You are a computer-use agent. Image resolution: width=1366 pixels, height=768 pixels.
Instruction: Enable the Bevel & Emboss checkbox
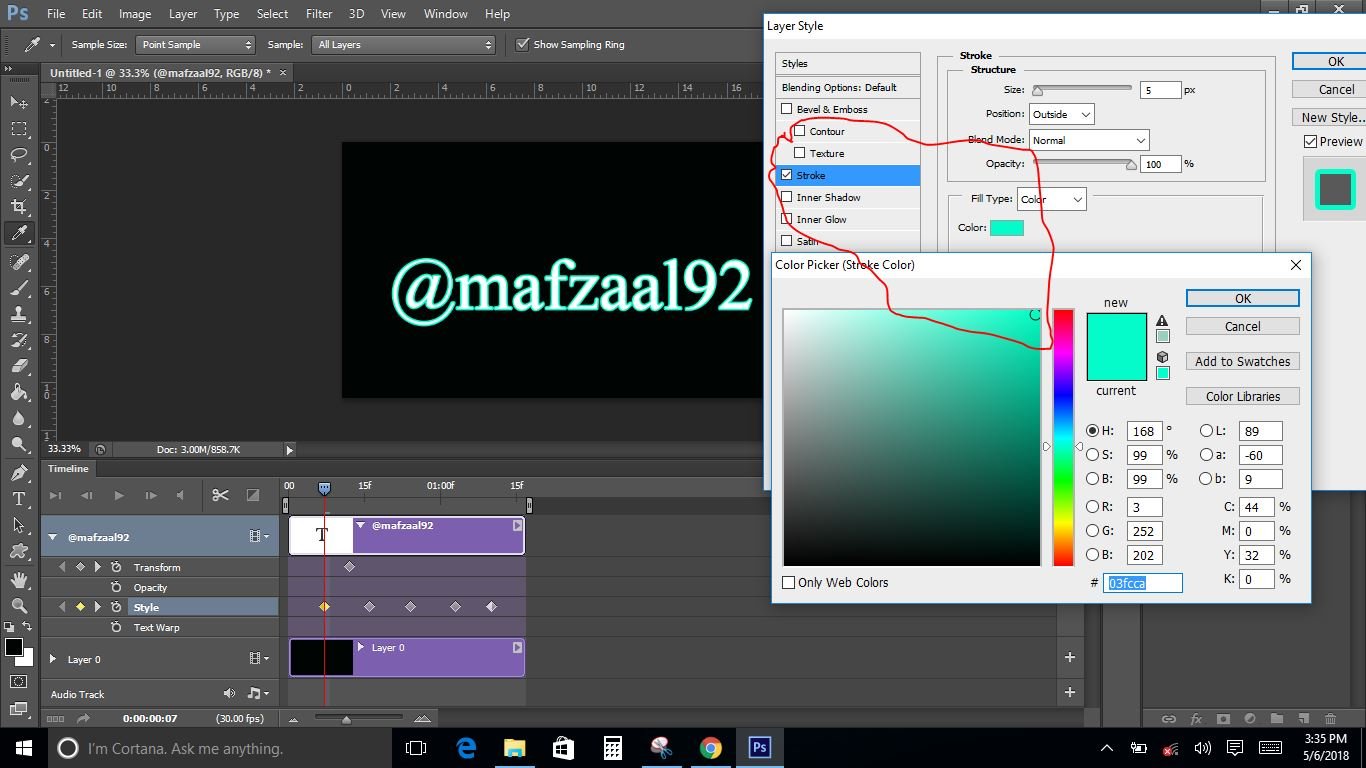[787, 109]
